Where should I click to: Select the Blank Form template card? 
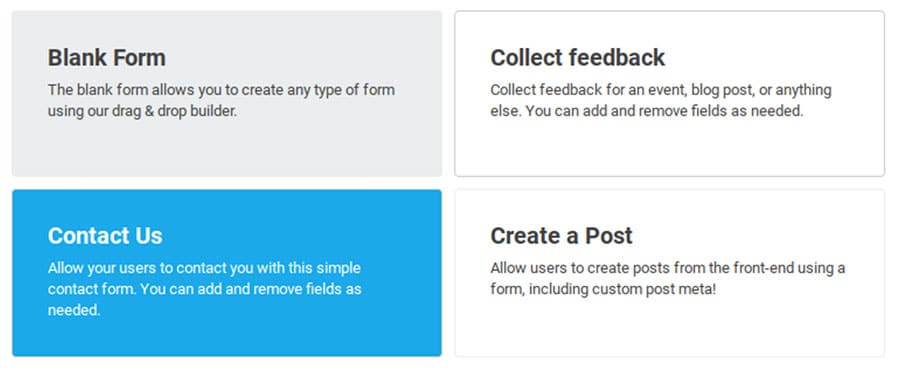tap(227, 94)
